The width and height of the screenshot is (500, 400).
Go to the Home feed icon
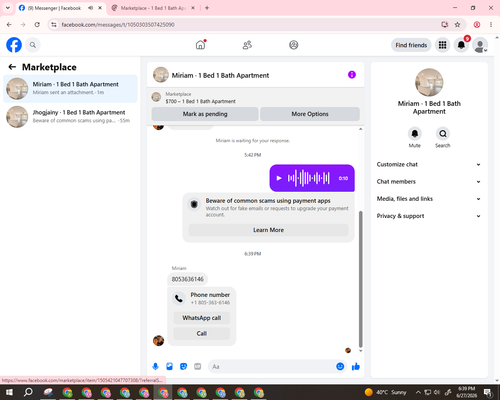pos(201,45)
